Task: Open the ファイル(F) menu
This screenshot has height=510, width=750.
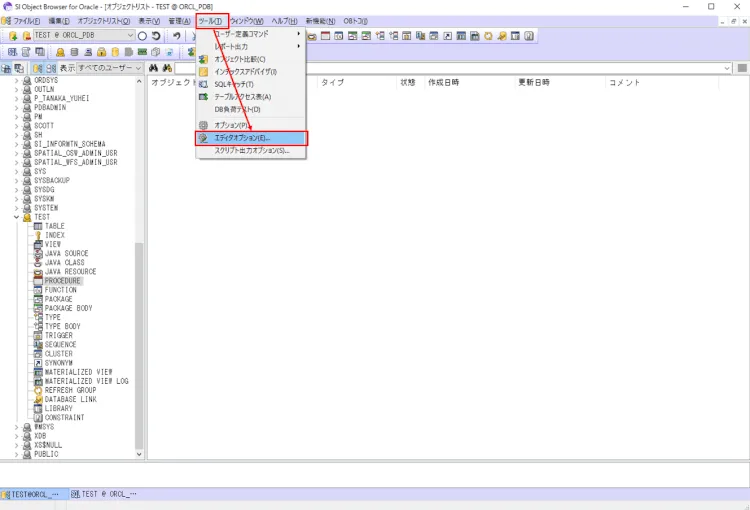Action: point(26,21)
